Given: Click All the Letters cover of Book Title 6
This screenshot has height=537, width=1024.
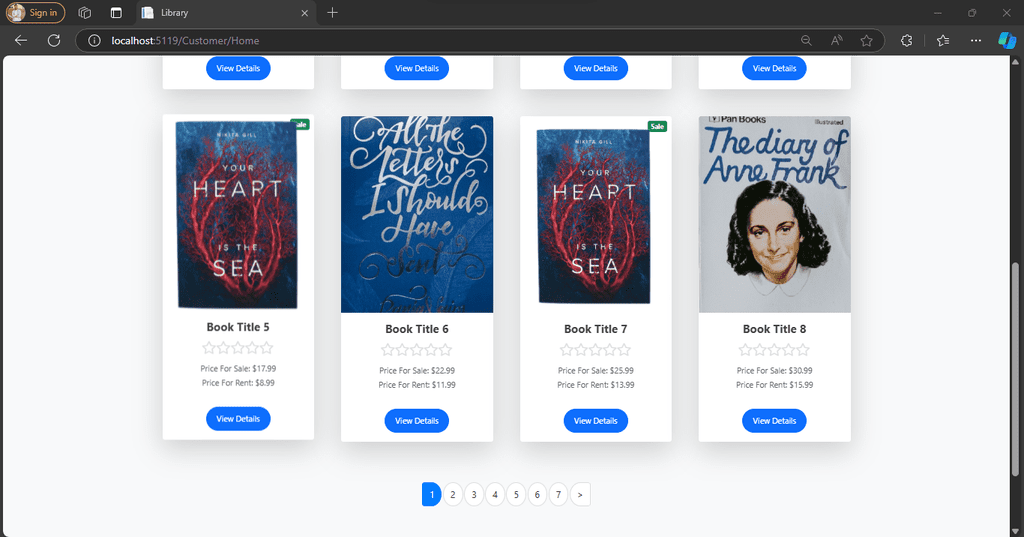Looking at the screenshot, I should click(x=417, y=214).
